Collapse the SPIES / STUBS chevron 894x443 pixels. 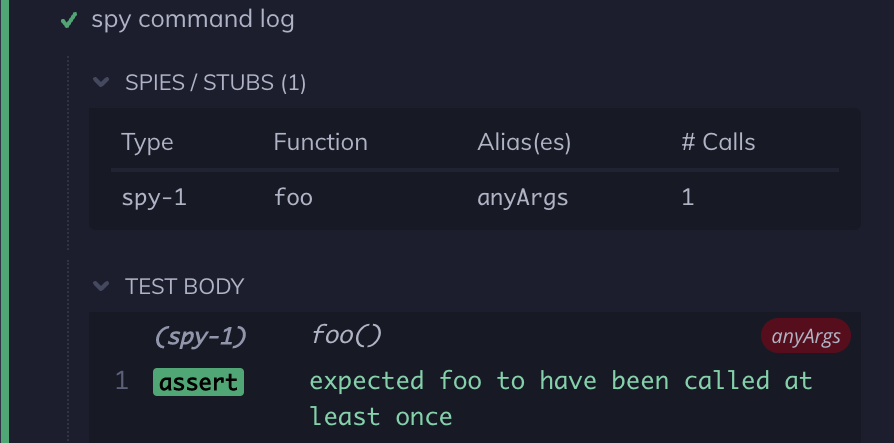[100, 82]
